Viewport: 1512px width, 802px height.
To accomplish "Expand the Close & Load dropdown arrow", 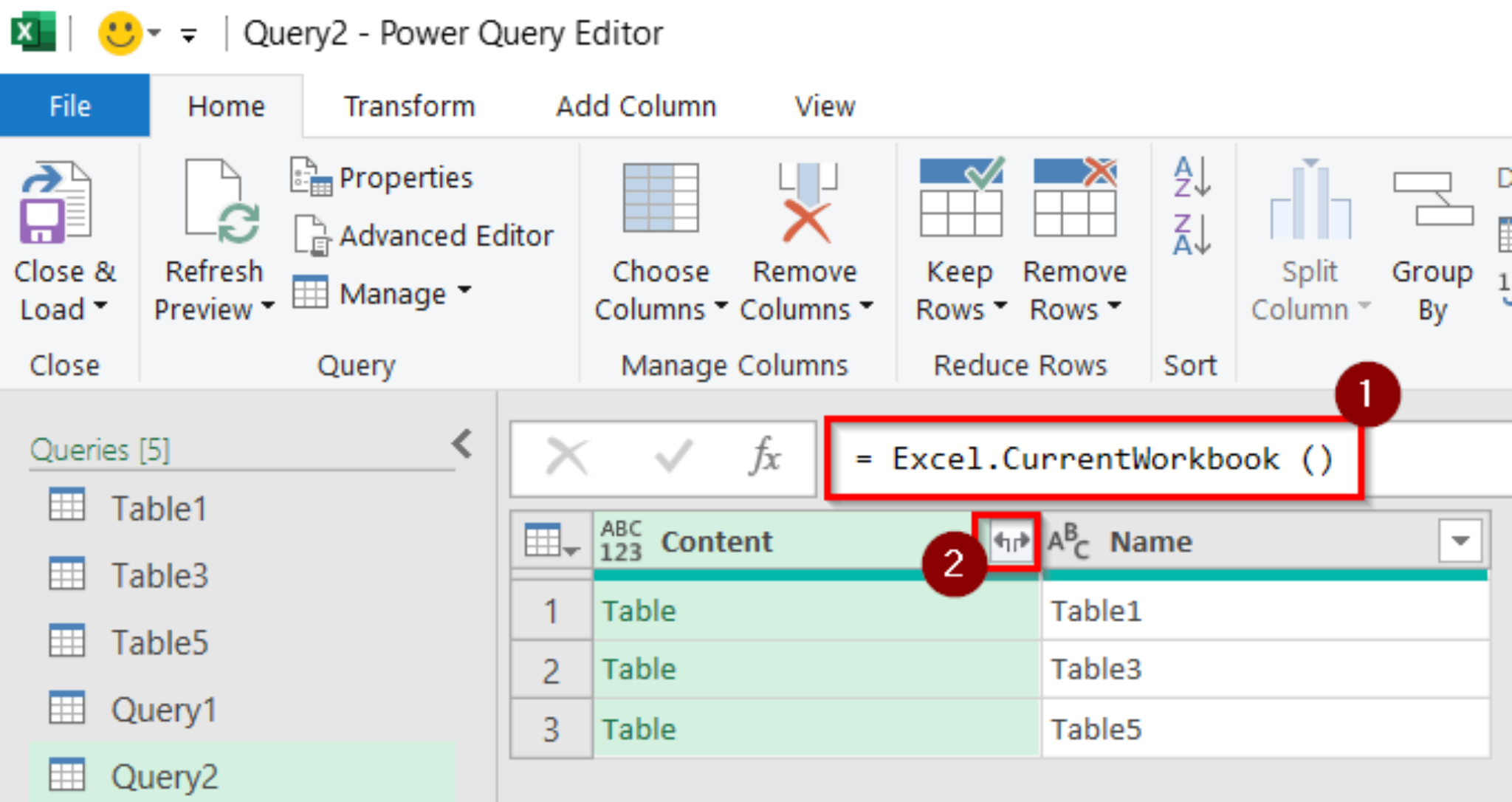I will click(x=100, y=305).
